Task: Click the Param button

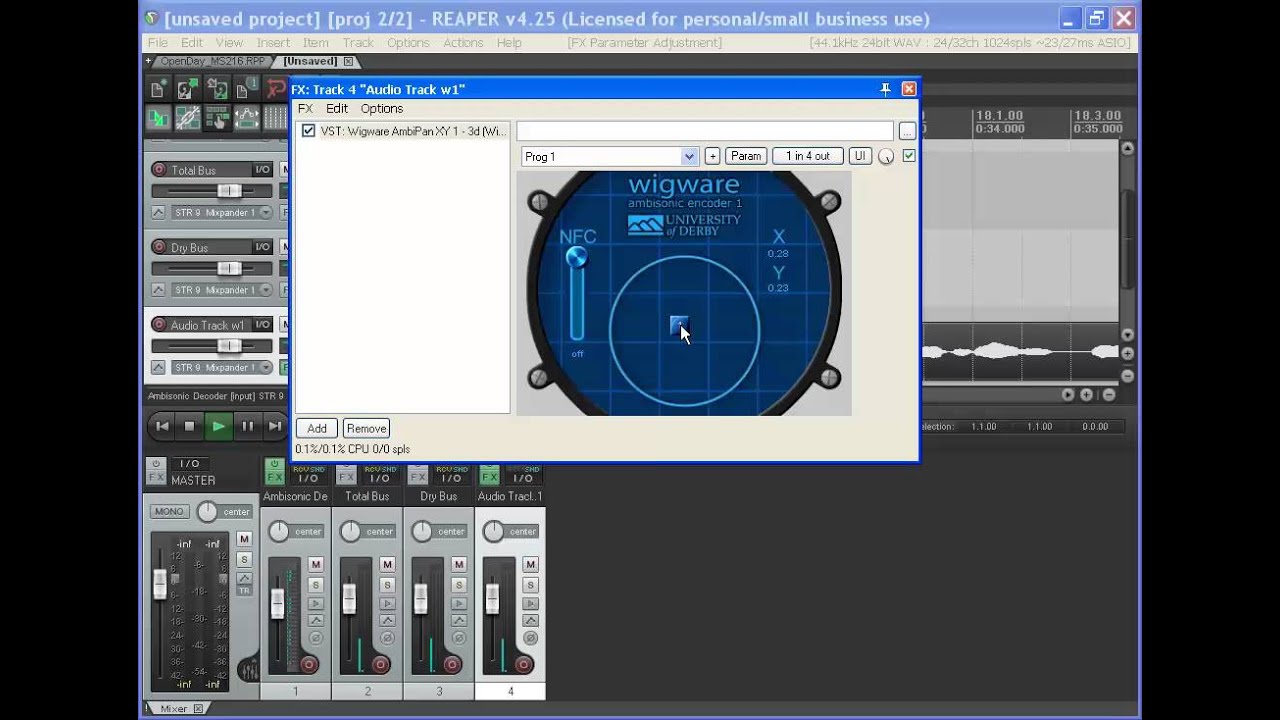Action: (x=746, y=156)
